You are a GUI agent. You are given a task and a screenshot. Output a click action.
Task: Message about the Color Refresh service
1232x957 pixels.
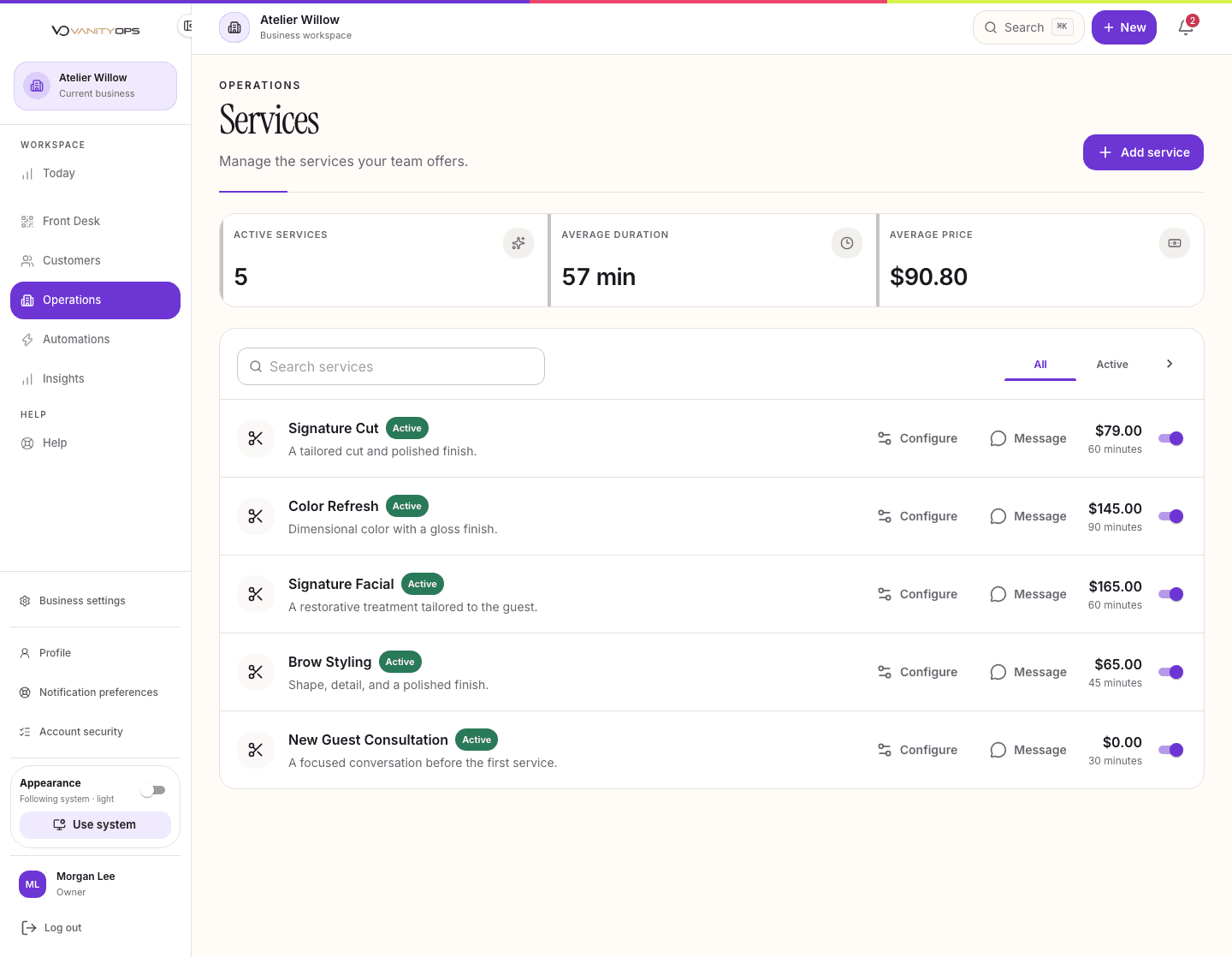1028,516
